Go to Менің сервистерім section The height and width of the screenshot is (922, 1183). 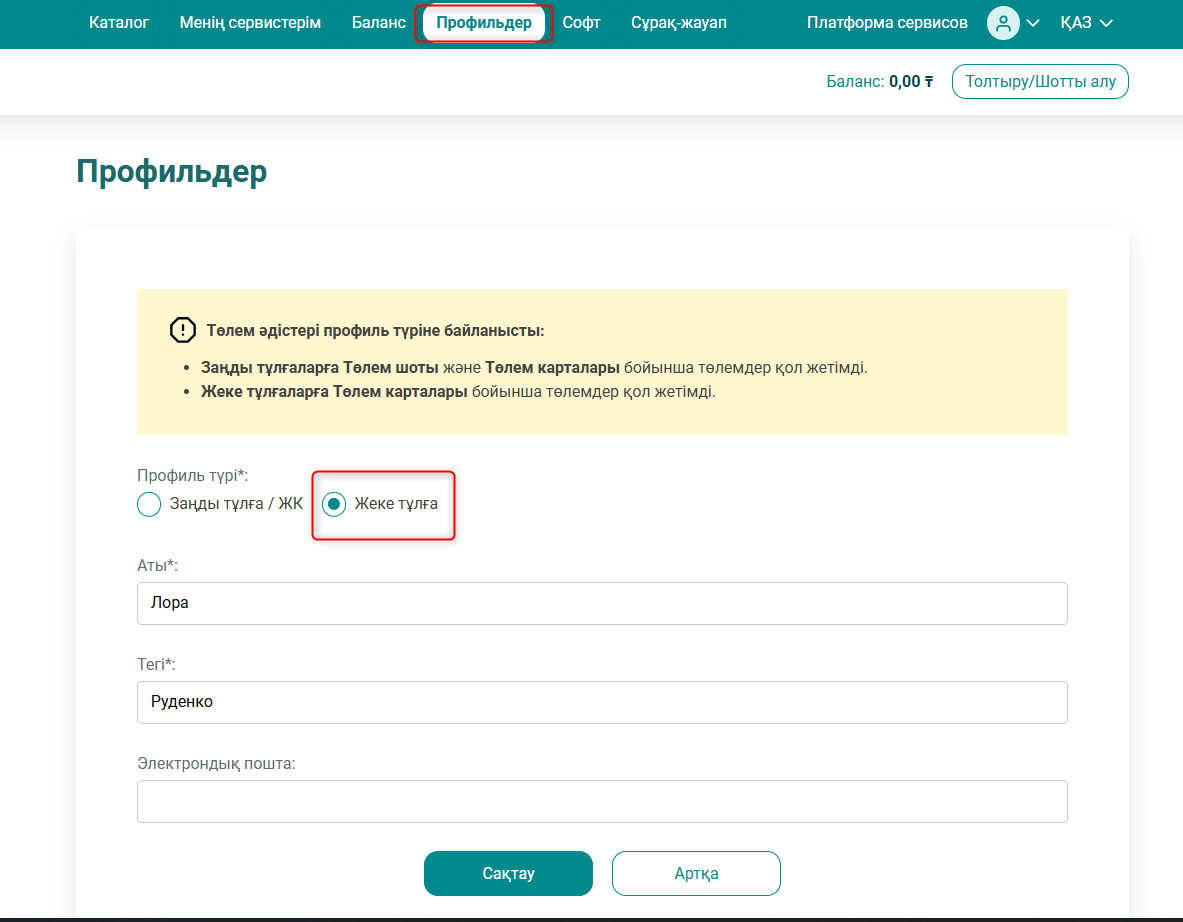(250, 23)
